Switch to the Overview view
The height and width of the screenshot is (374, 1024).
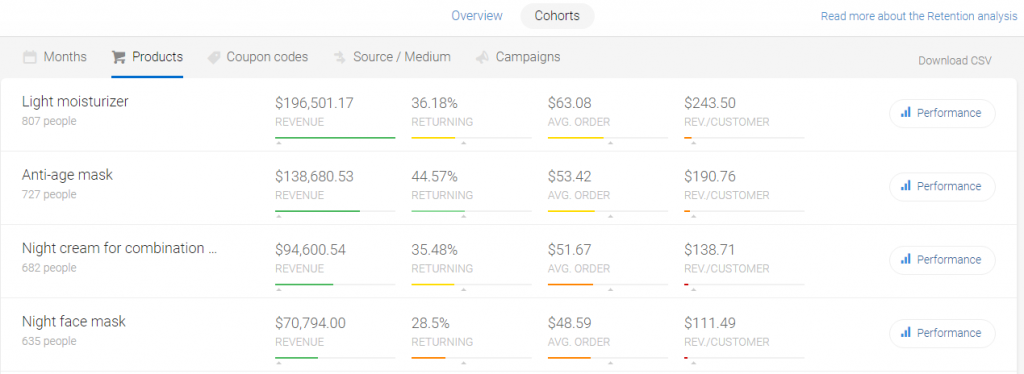tap(477, 16)
